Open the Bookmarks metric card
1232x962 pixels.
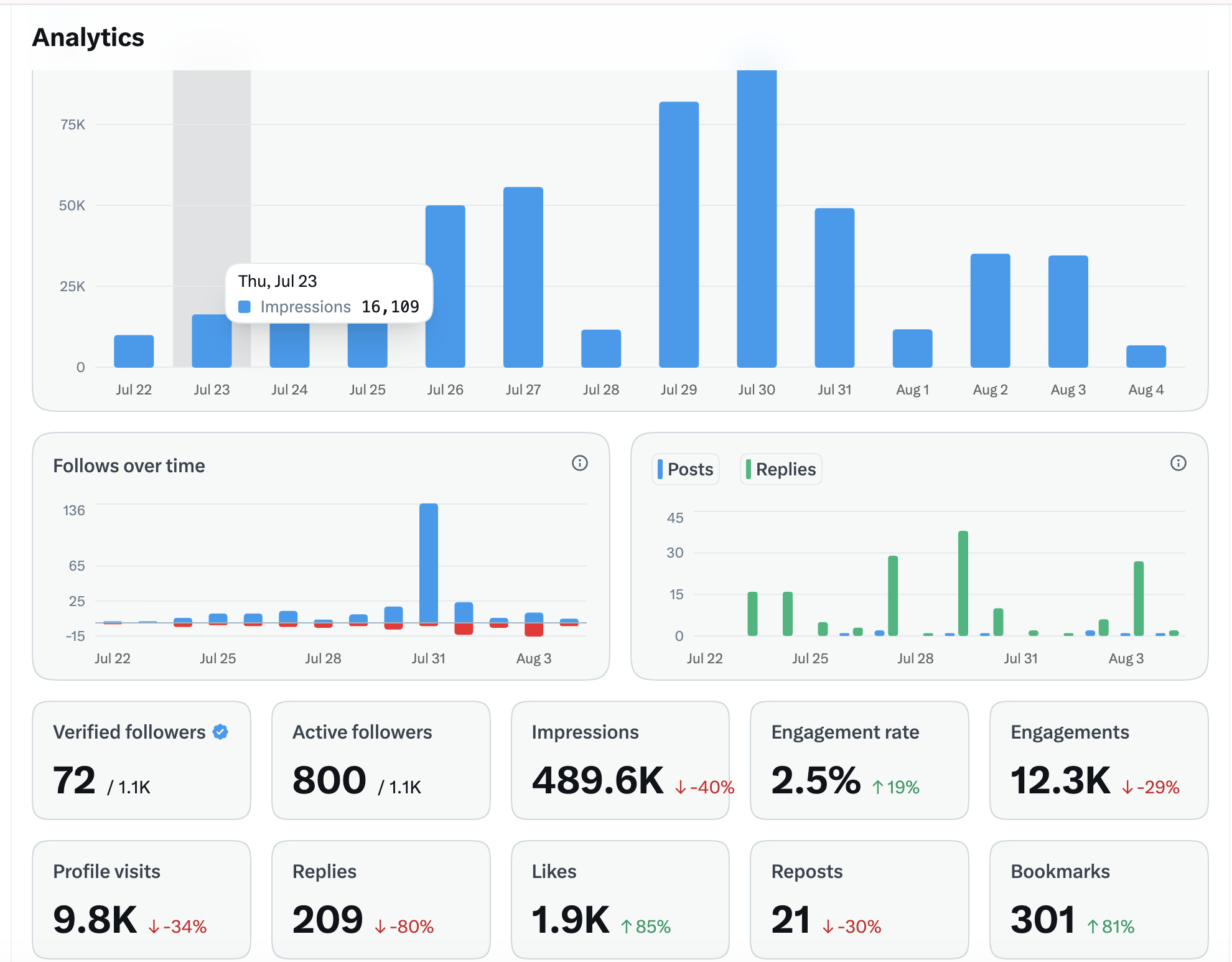1099,900
